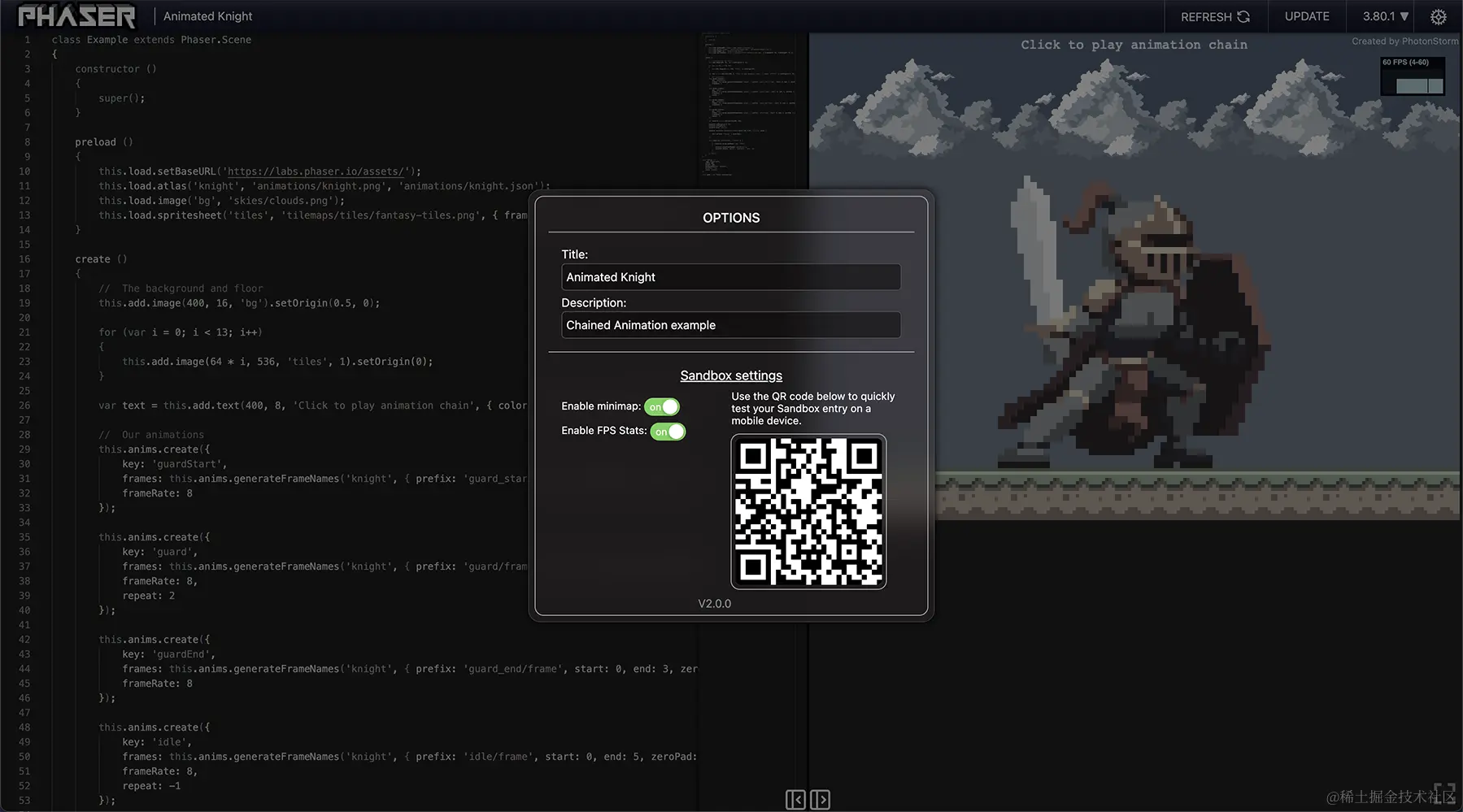The image size is (1463, 812).
Task: Click the collapse-right panel icon
Action: 820,800
